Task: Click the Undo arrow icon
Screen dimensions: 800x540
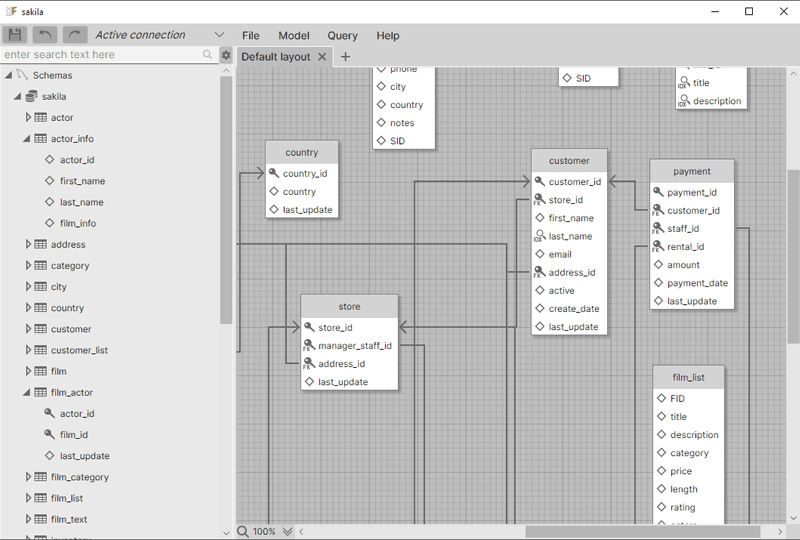Action: pyautogui.click(x=45, y=35)
